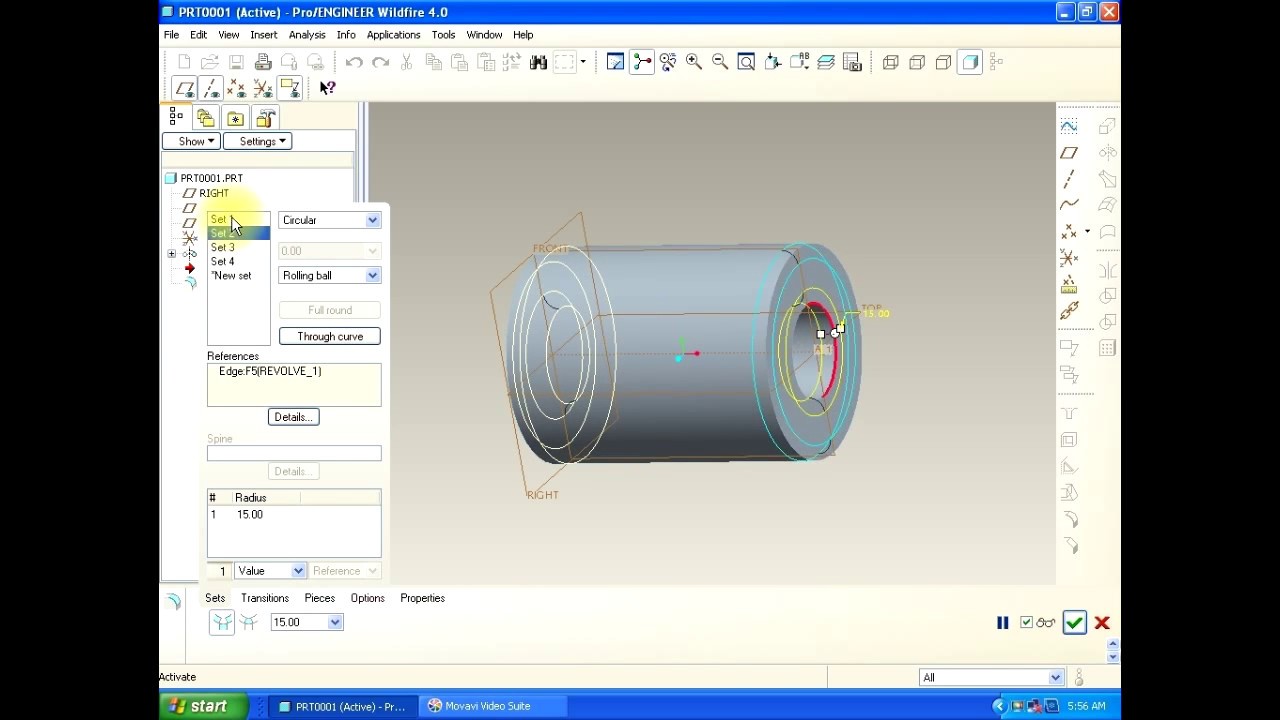This screenshot has width=1280, height=720.
Task: Open the Connections tab icon
Action: (265, 117)
